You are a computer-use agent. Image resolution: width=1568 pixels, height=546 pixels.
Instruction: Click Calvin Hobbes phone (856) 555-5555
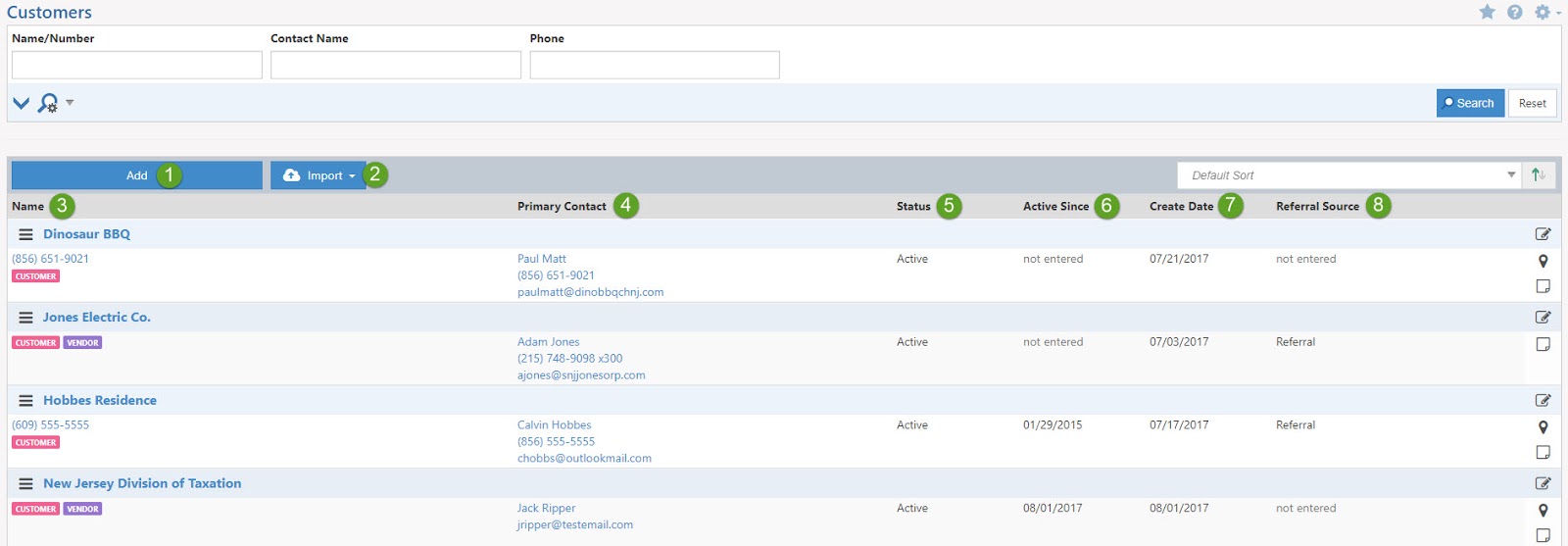557,442
